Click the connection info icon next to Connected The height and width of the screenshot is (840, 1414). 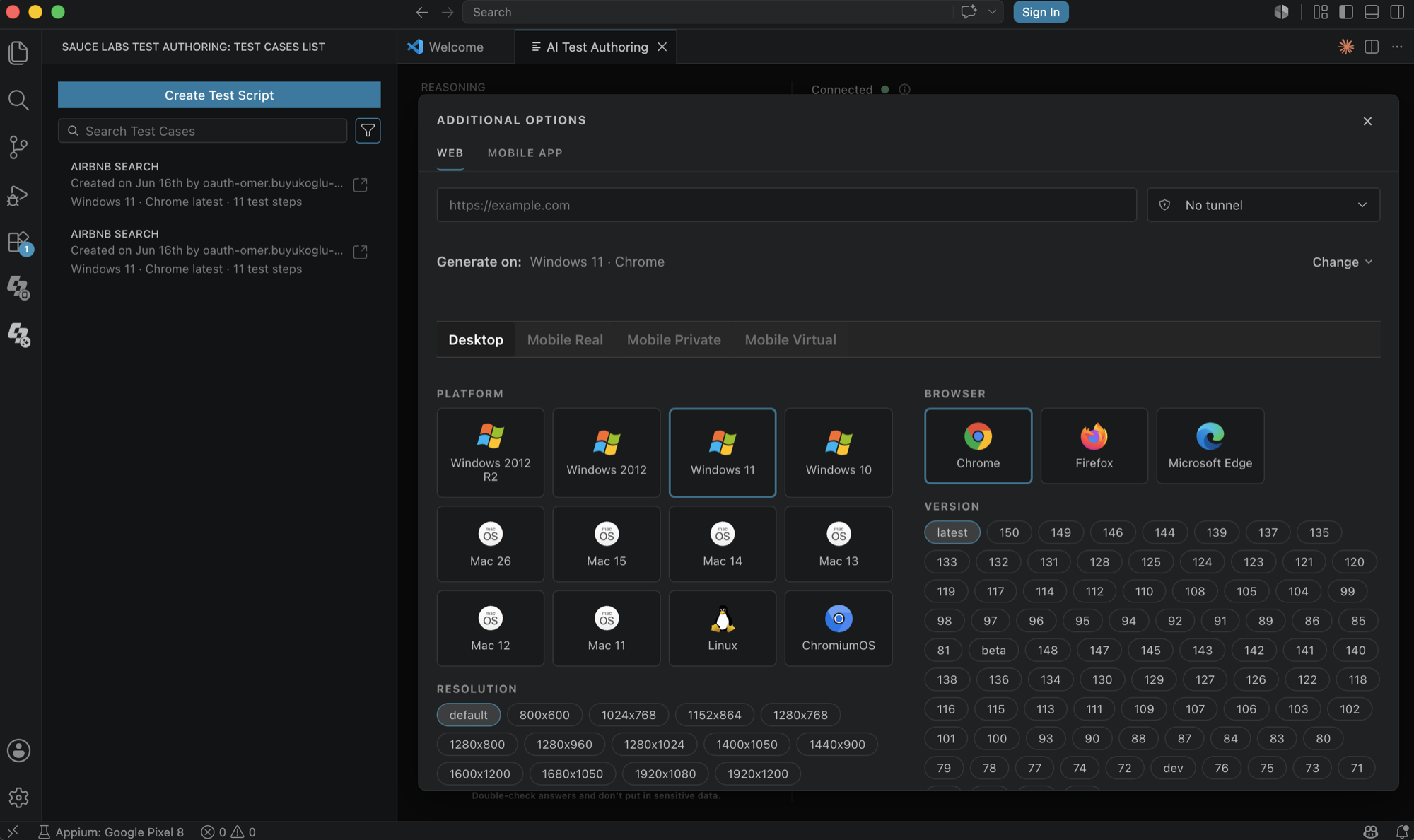point(904,90)
